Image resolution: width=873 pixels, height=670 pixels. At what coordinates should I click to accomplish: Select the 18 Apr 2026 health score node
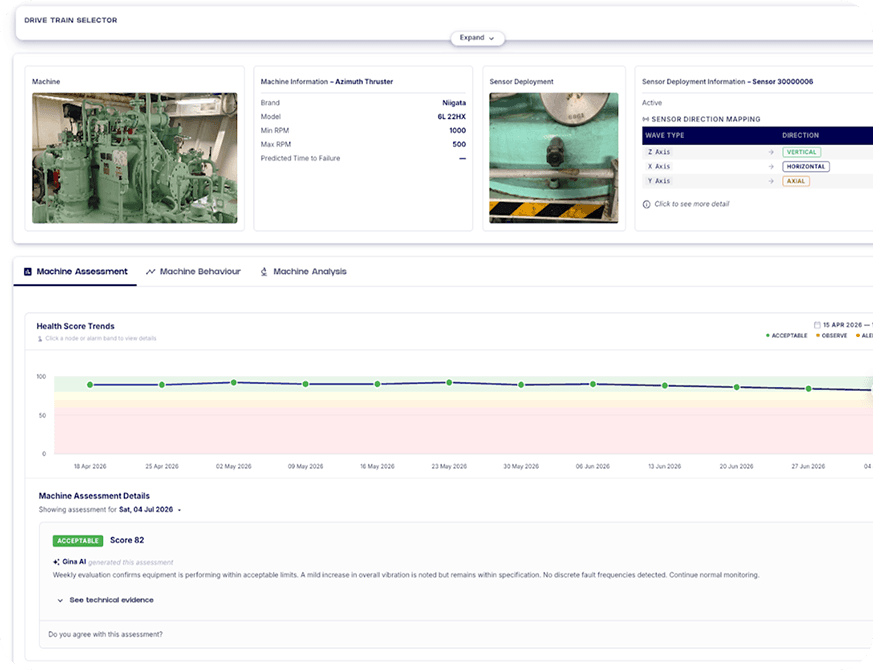tap(90, 385)
